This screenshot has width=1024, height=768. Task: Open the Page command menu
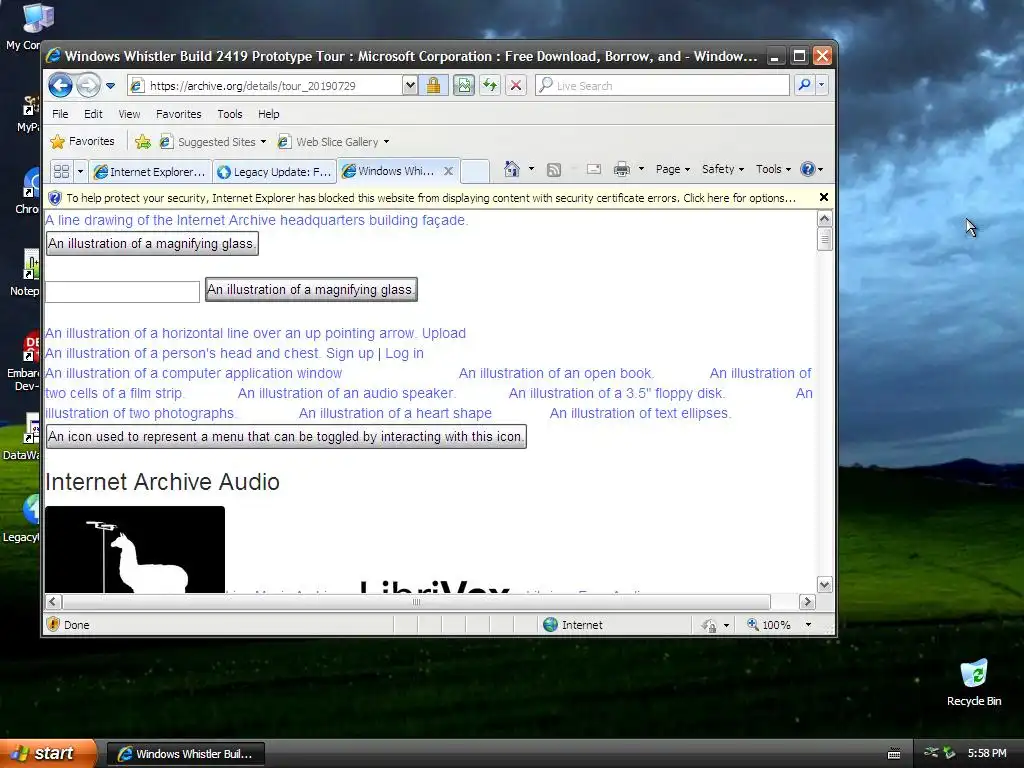pos(673,169)
